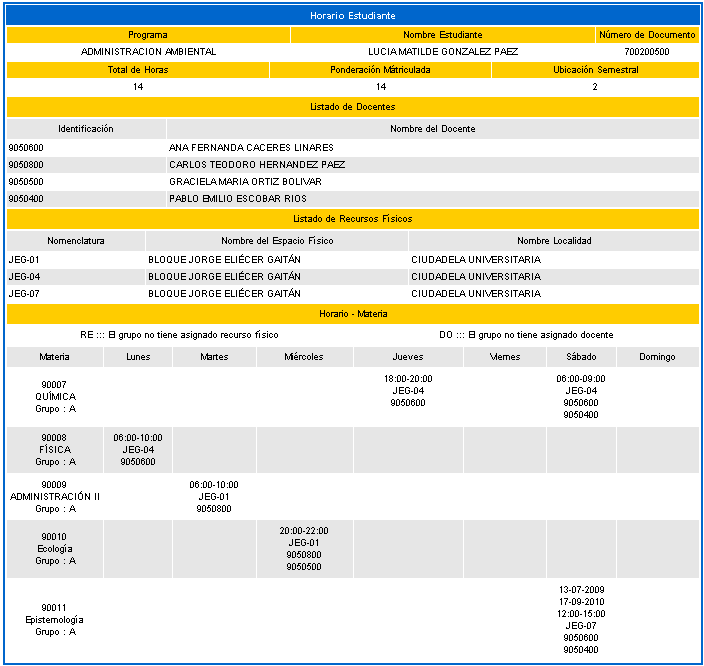Click the JEG-07 resource row
Viewport: 704px width, 666px height.
[x=352, y=294]
